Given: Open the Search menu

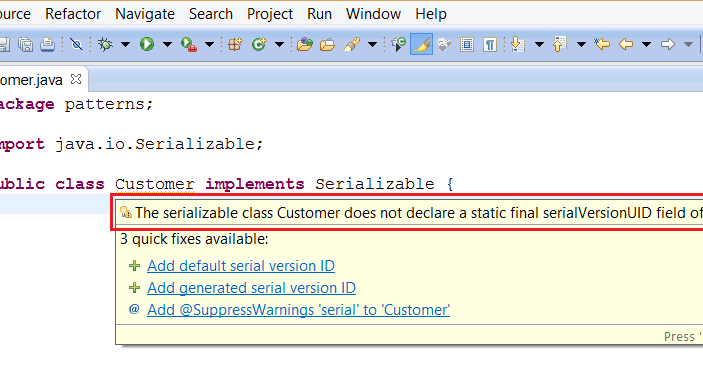Looking at the screenshot, I should click(211, 14).
